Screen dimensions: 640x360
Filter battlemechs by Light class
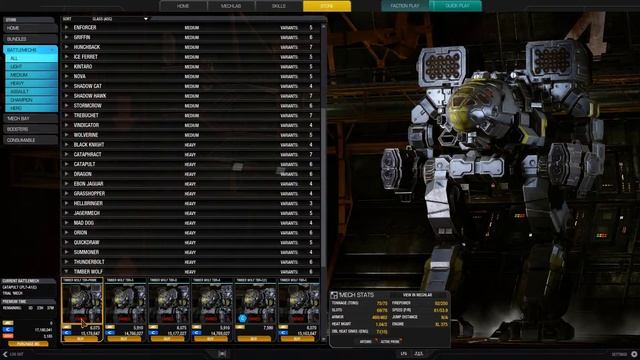(x=32, y=67)
